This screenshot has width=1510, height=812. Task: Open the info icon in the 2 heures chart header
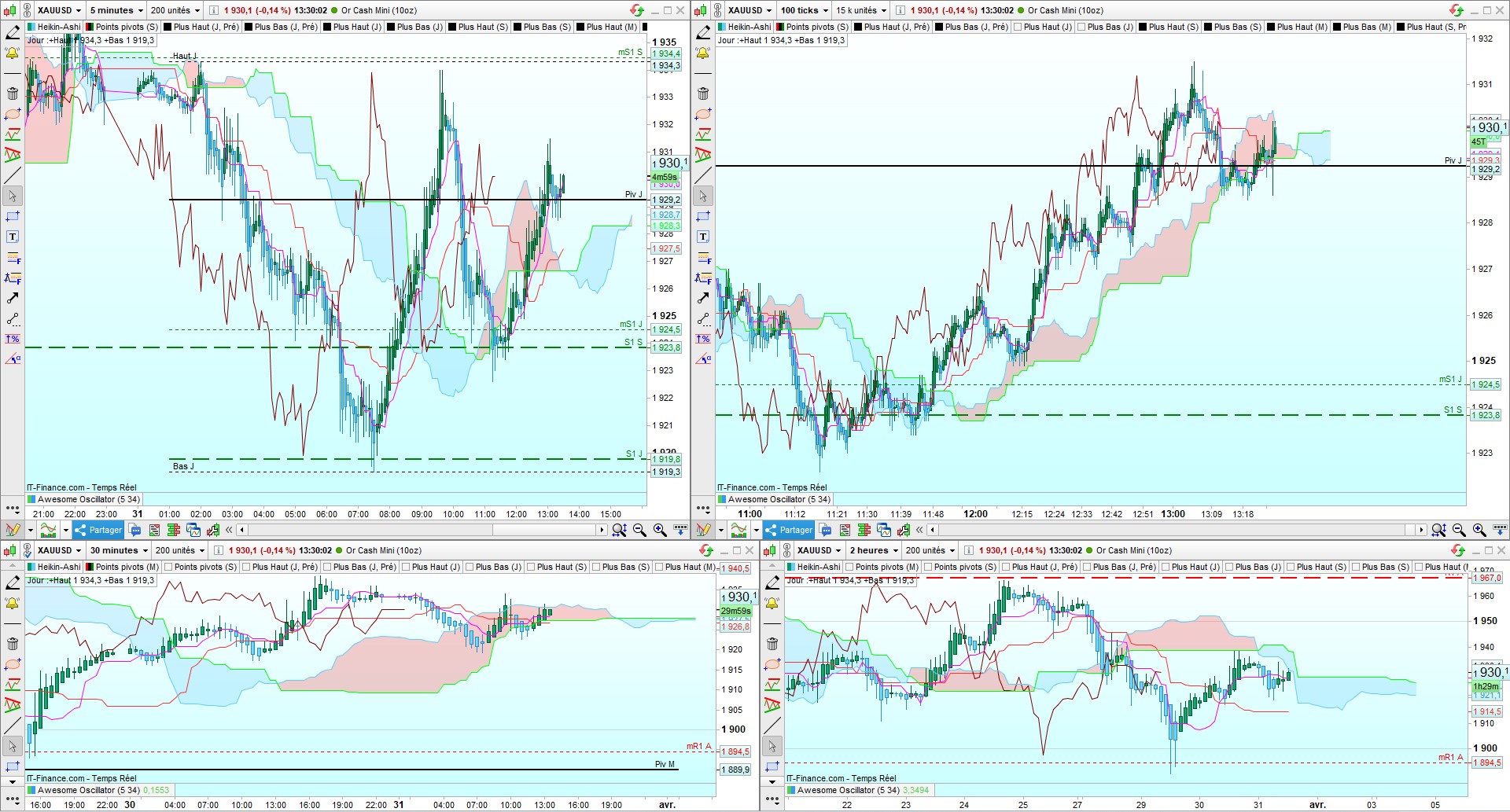pyautogui.click(x=968, y=550)
